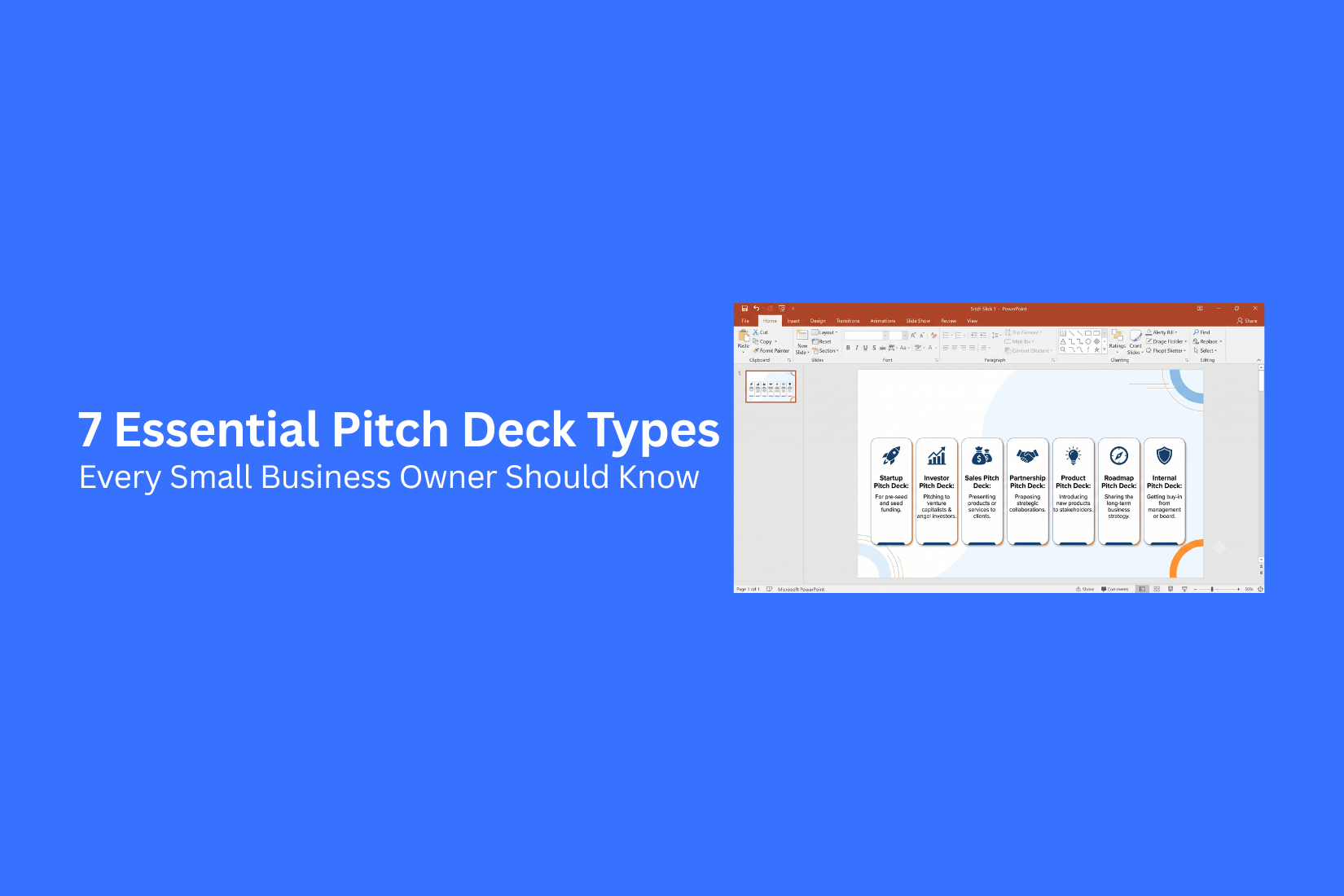Click the Paste clipboard icon
Viewport: 1344px width, 896px height.
point(744,336)
